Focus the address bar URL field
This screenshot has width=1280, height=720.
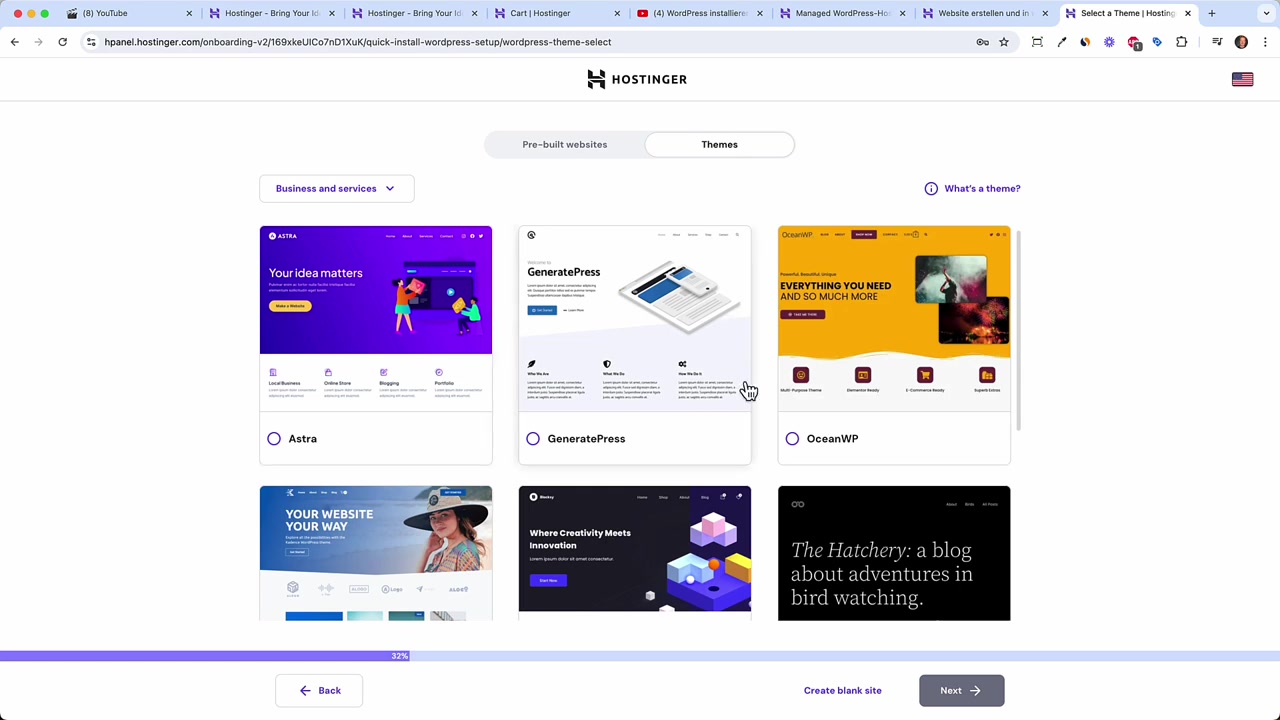pos(530,42)
